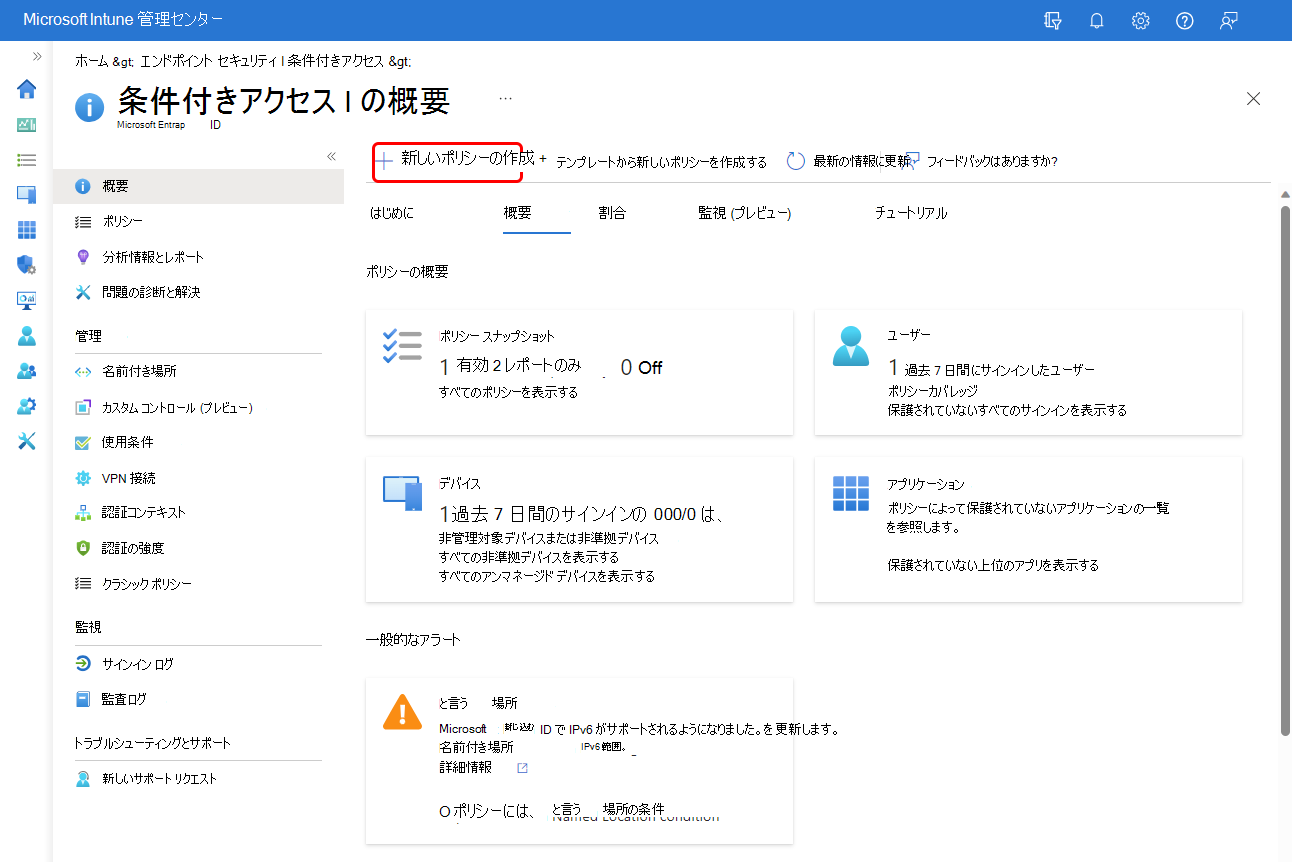Open the ellipsis more options by title
This screenshot has height=862, width=1292.
tap(505, 98)
